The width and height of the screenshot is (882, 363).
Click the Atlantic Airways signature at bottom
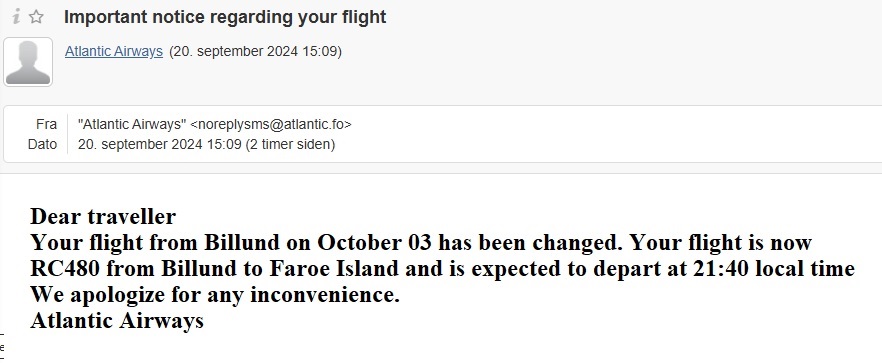116,321
